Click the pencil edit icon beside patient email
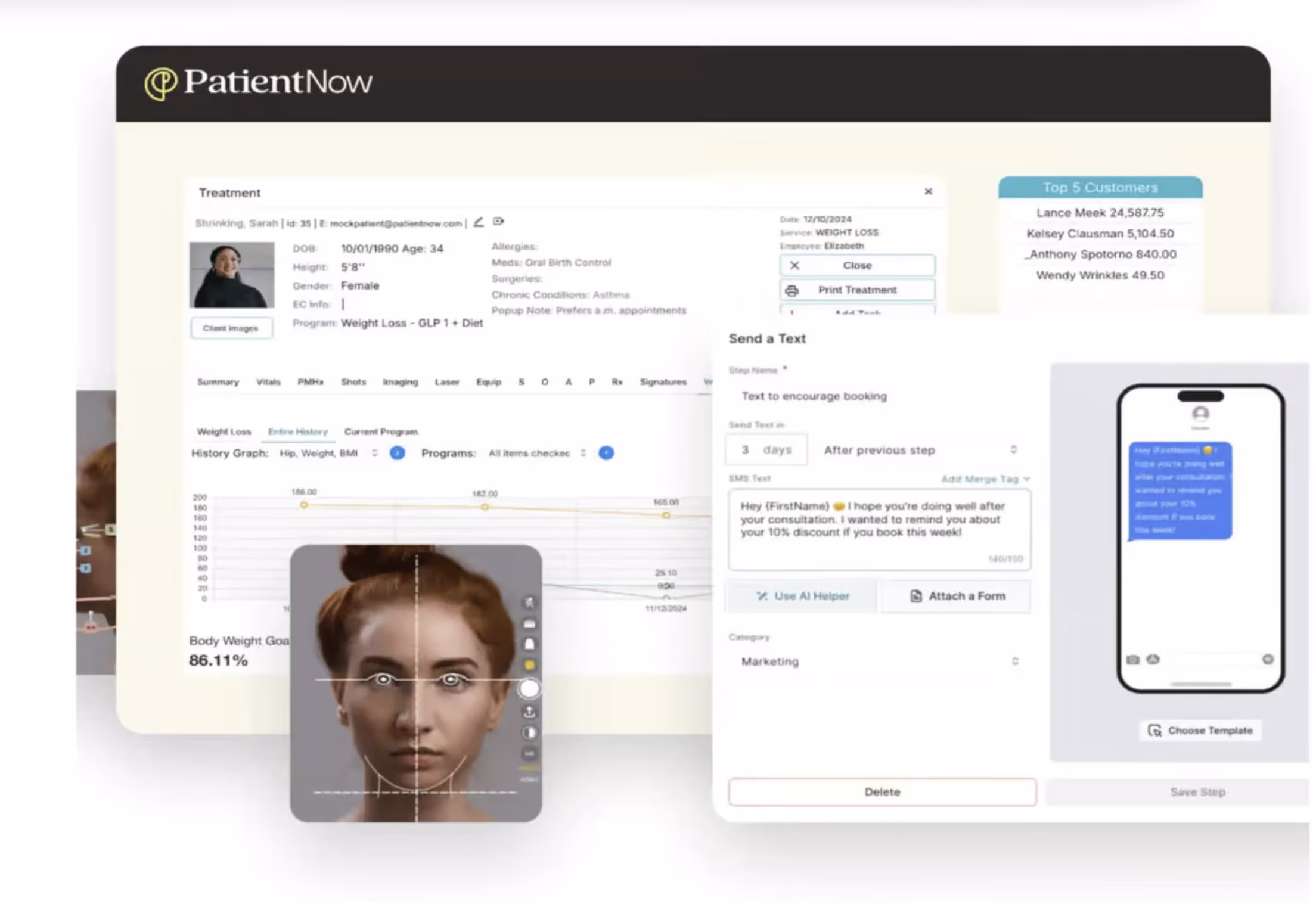This screenshot has height=907, width=1316. (x=479, y=222)
